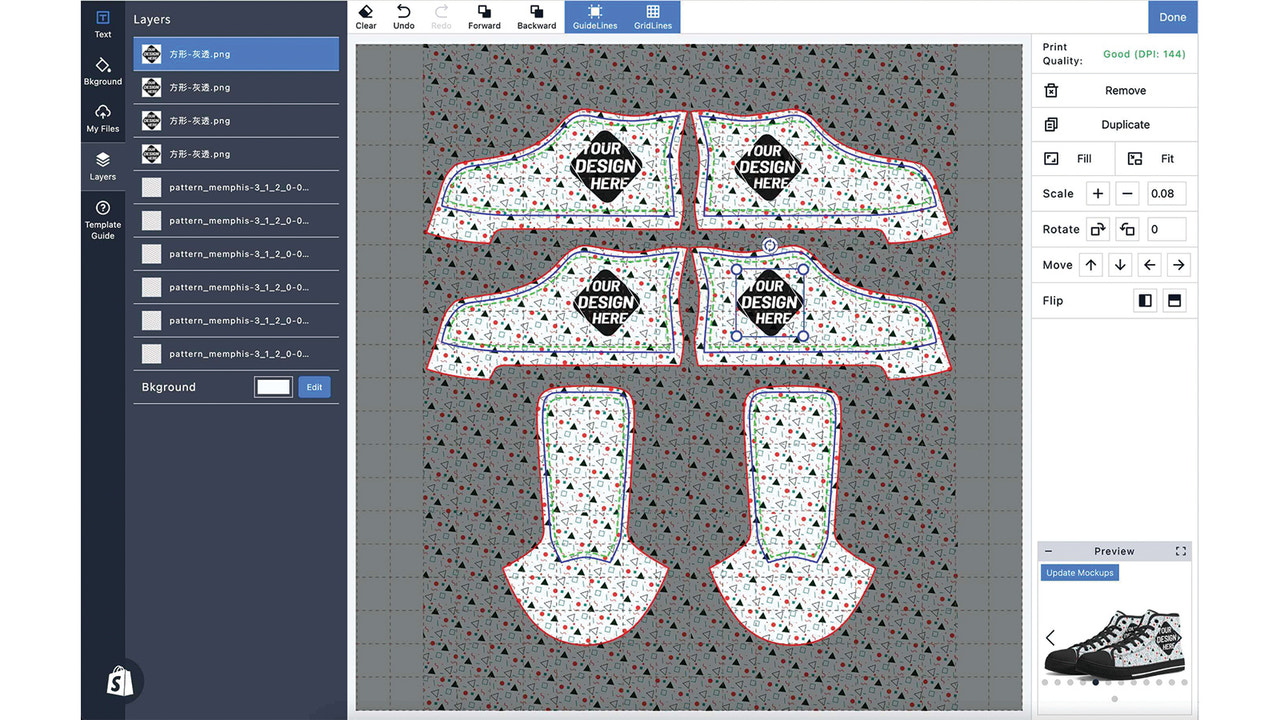Screen dimensions: 1280x720
Task: Rotate the layer clockwise
Action: coord(1097,229)
